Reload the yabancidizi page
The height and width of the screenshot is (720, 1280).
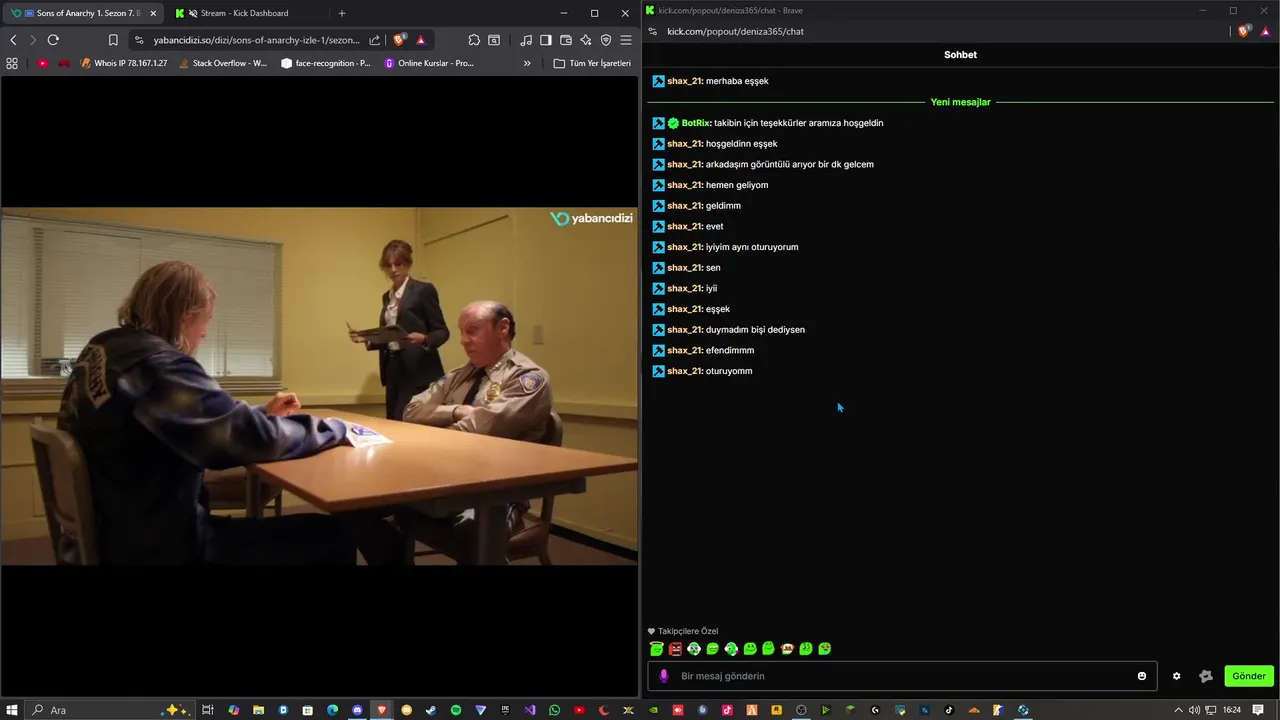pos(53,40)
